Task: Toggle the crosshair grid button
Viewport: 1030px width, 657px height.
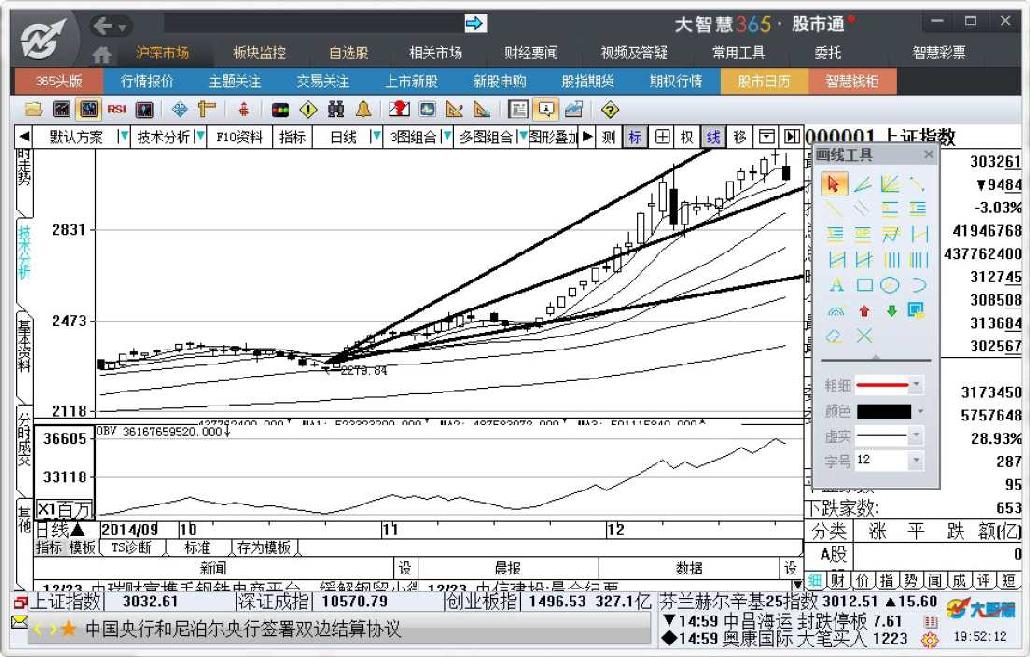Action: click(662, 137)
